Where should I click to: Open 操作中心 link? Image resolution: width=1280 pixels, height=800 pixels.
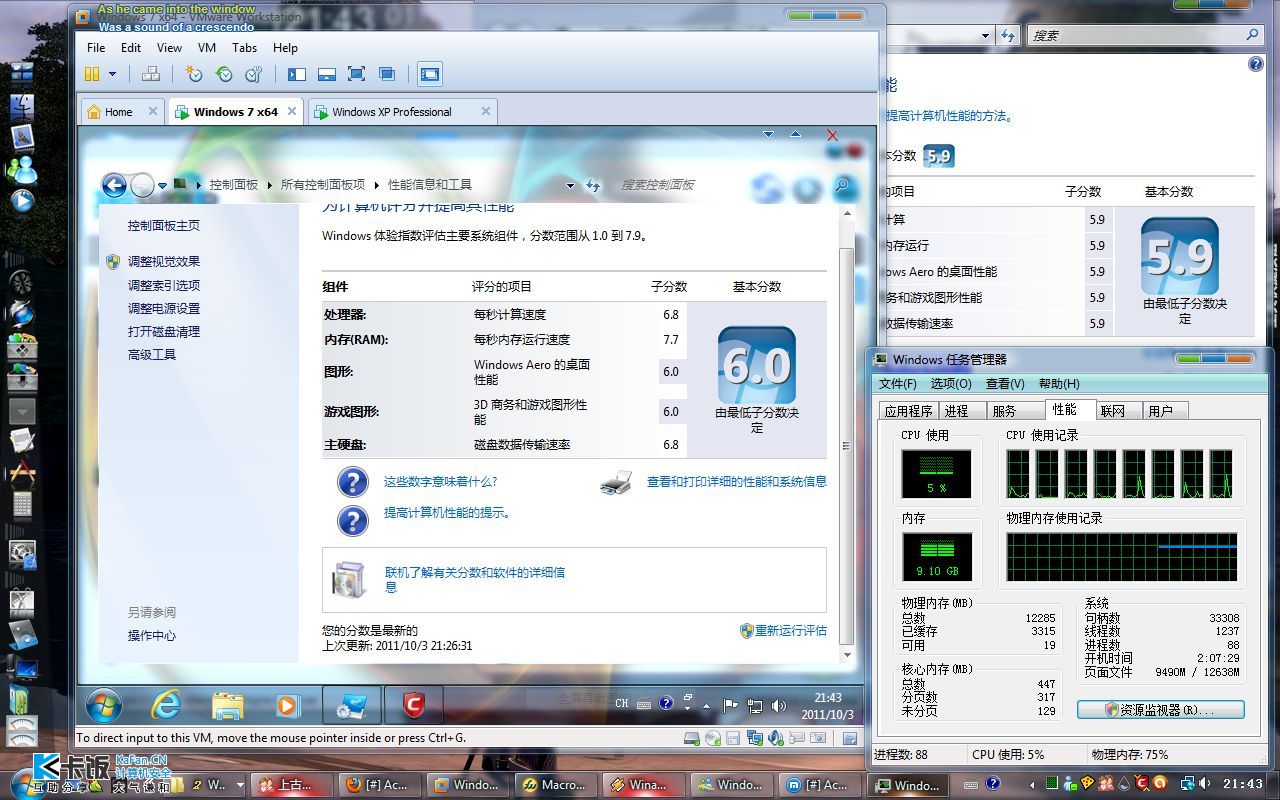151,636
